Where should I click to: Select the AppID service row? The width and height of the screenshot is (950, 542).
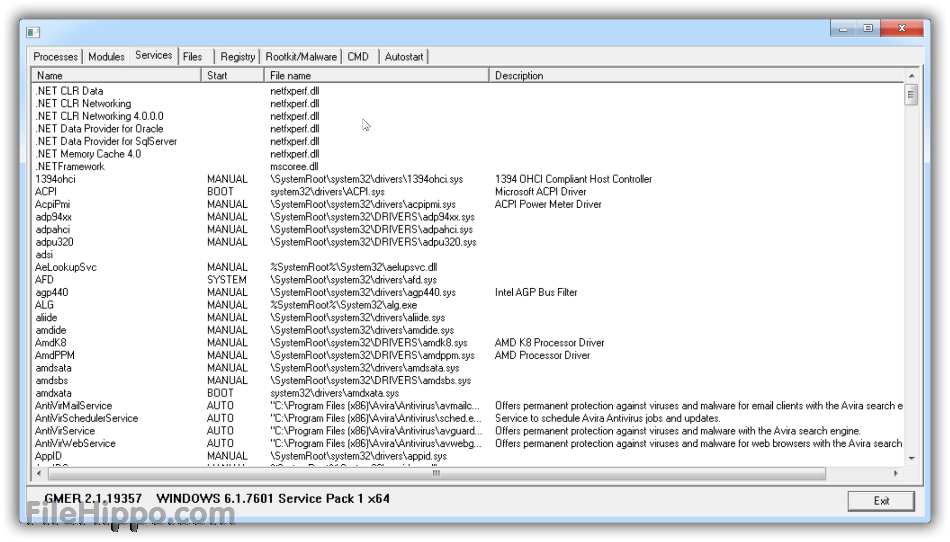(x=468, y=456)
